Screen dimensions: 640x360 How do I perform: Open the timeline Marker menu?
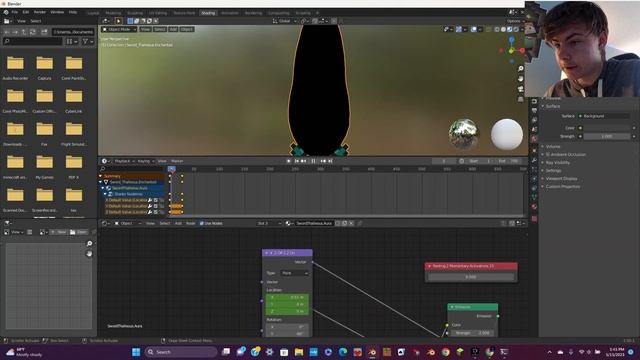pyautogui.click(x=177, y=161)
